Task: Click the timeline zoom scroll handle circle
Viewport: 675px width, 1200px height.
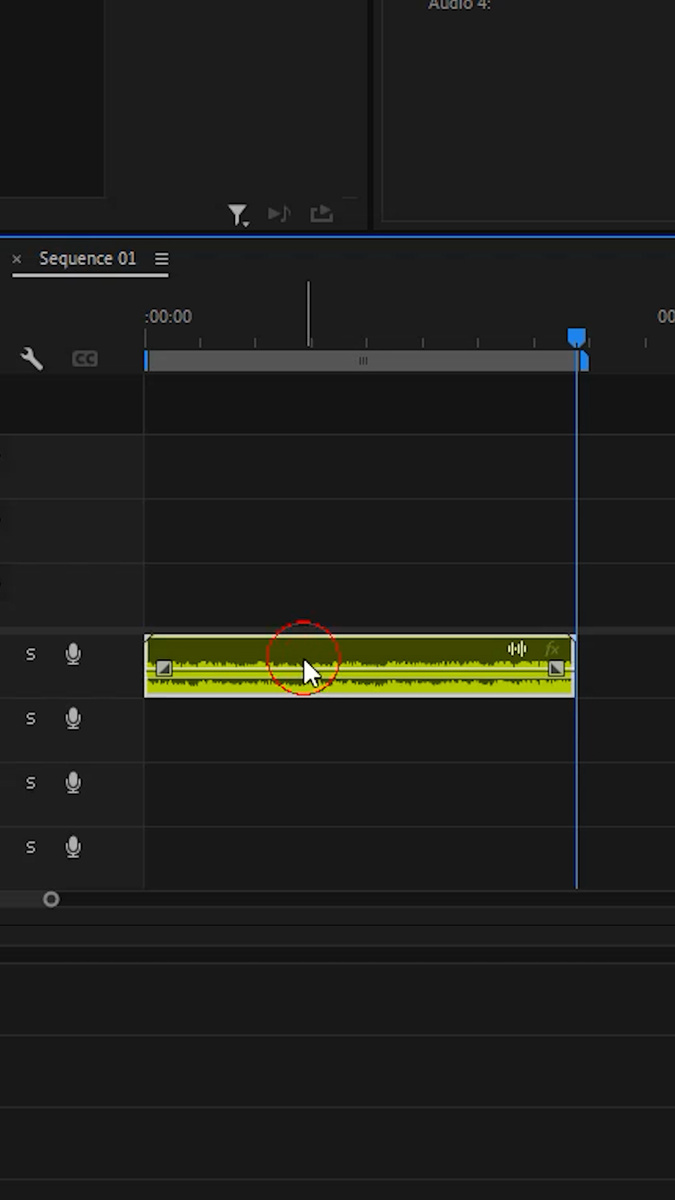Action: 51,899
